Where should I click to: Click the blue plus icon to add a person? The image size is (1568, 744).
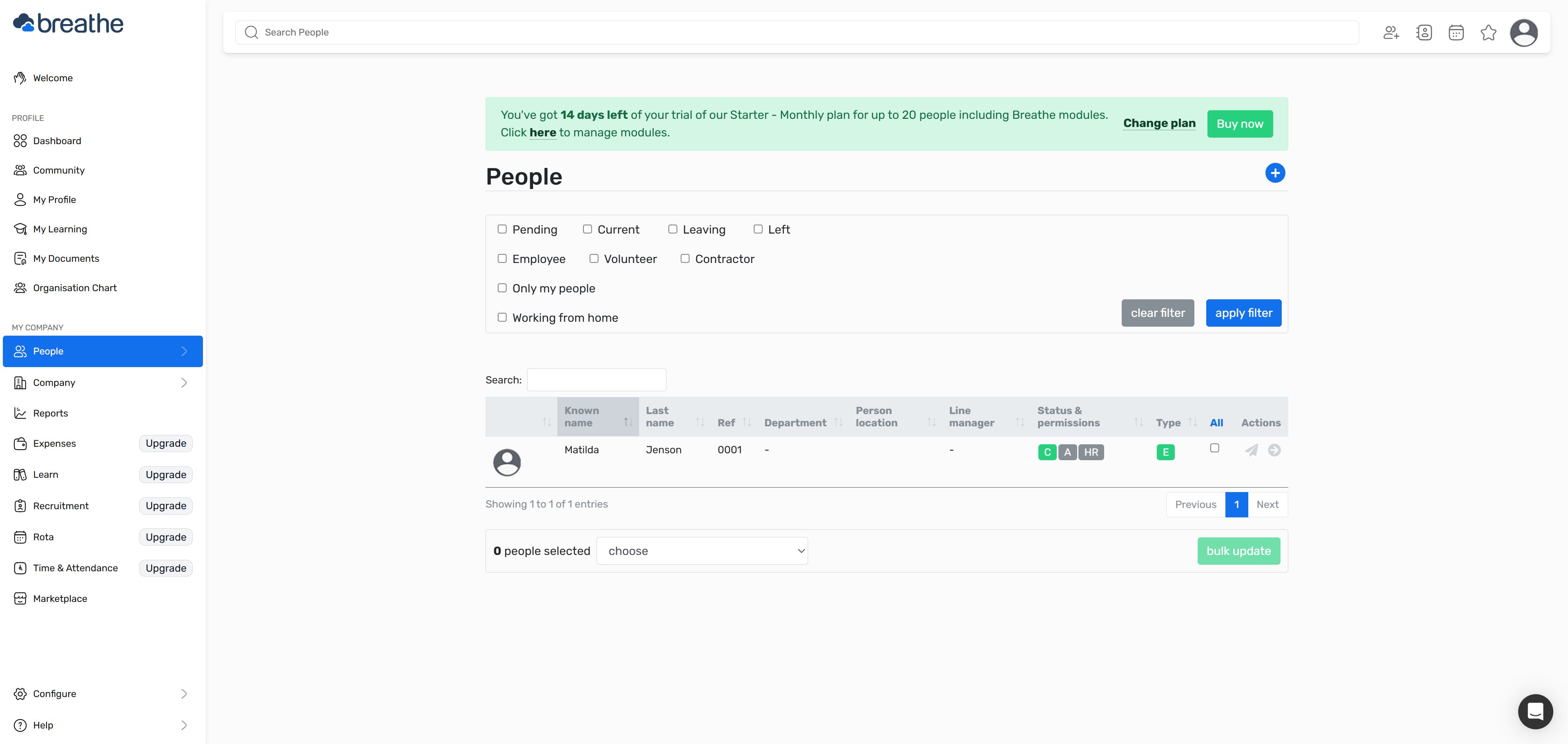click(x=1276, y=173)
